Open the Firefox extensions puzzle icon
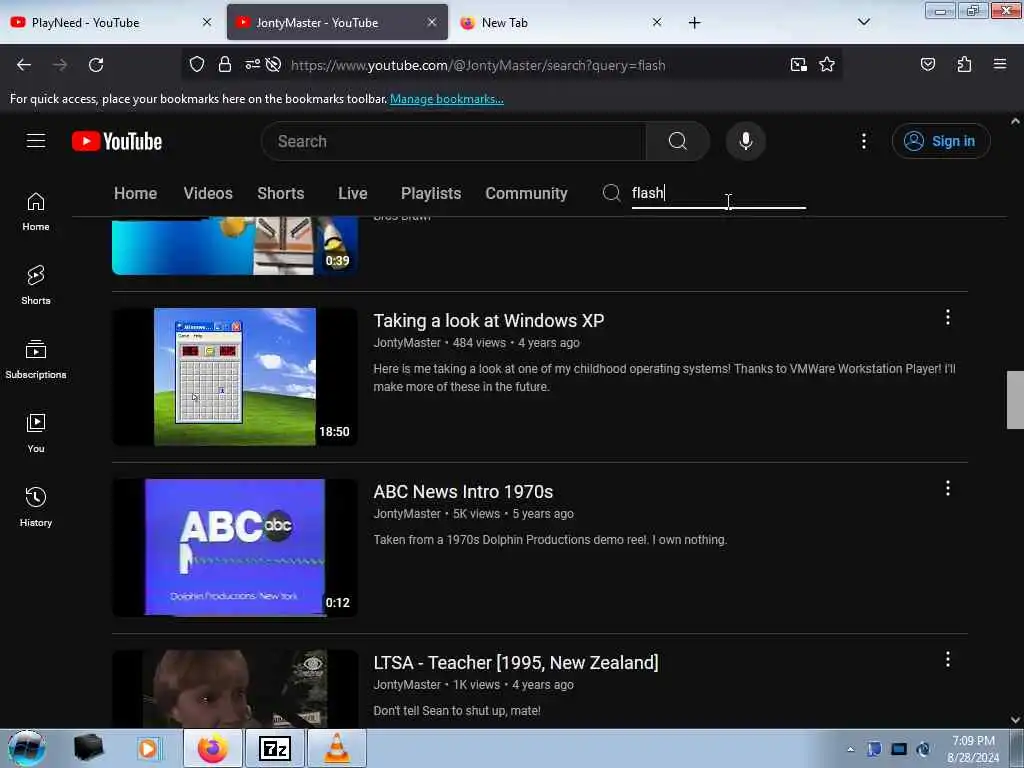1024x768 pixels. coord(964,65)
